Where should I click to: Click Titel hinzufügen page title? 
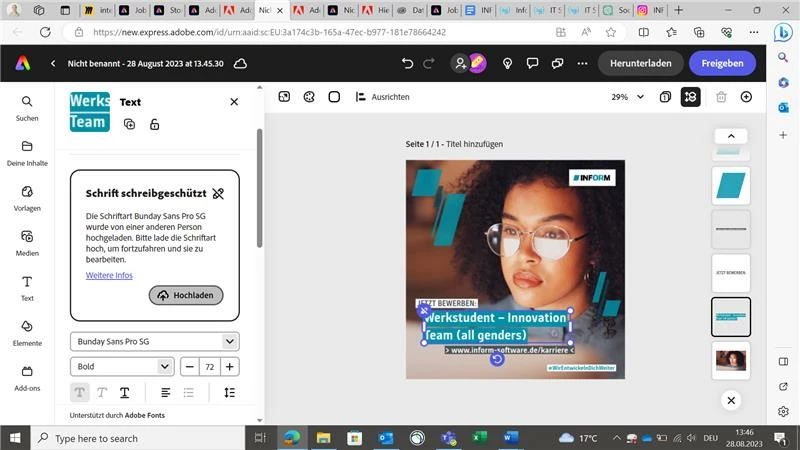coord(474,144)
